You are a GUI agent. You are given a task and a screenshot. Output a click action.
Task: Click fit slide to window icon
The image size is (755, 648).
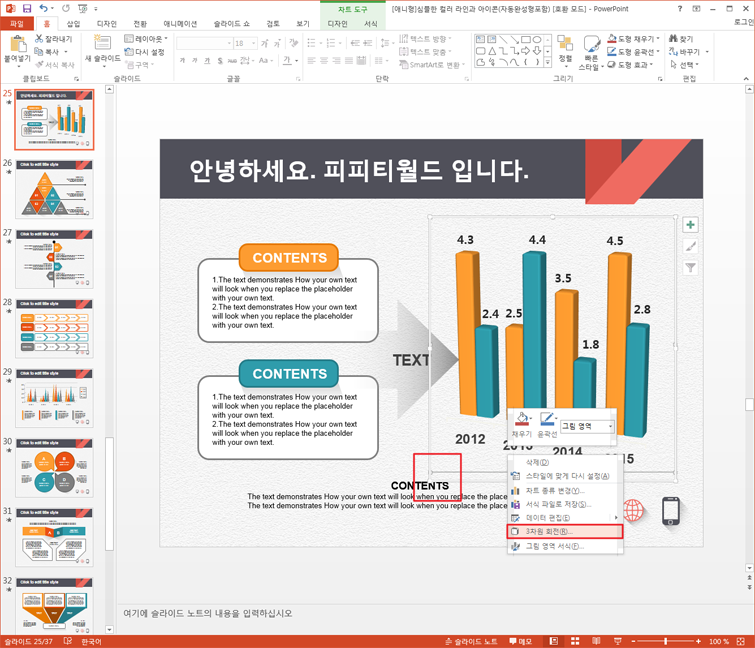click(741, 641)
